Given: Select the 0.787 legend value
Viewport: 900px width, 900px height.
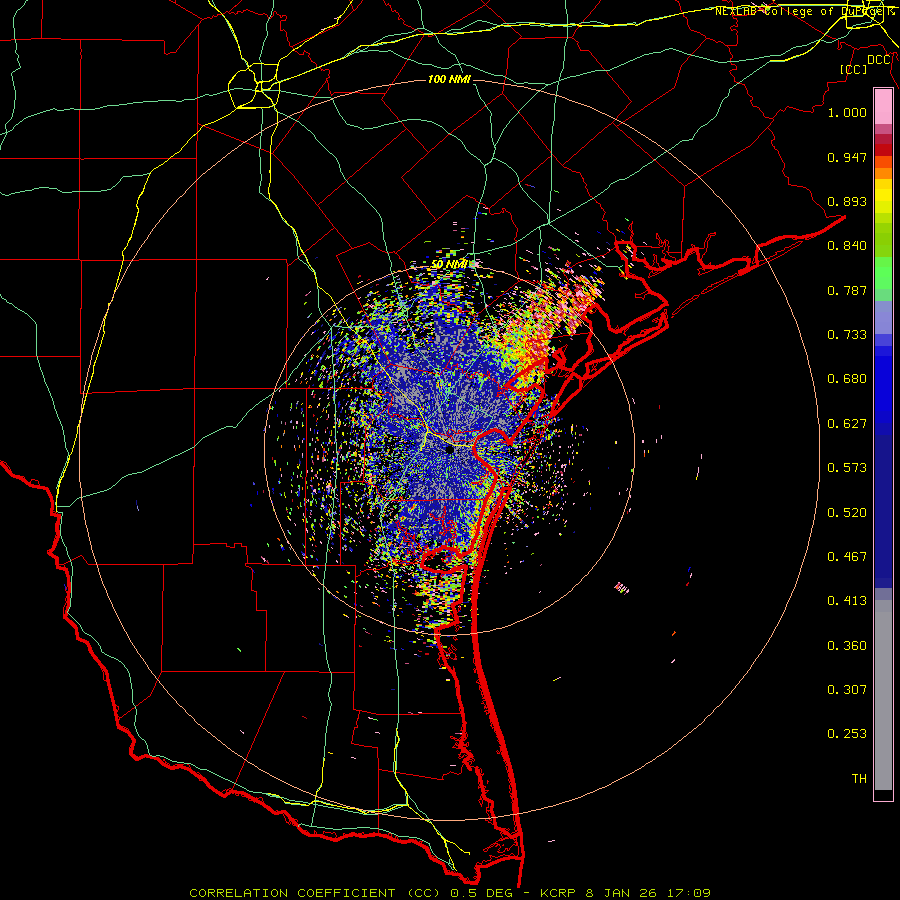Looking at the screenshot, I should tap(847, 290).
